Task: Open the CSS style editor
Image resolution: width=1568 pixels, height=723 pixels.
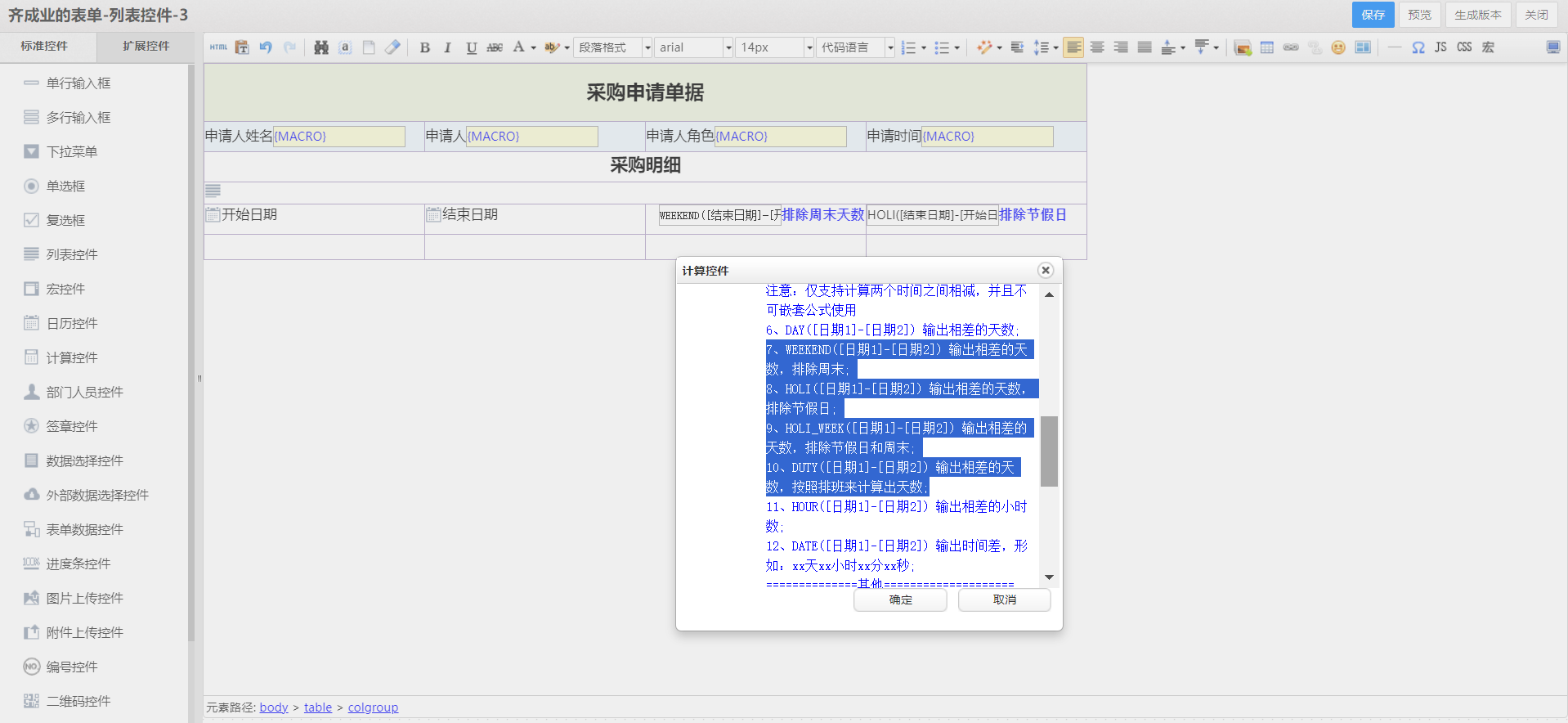Action: (1464, 47)
